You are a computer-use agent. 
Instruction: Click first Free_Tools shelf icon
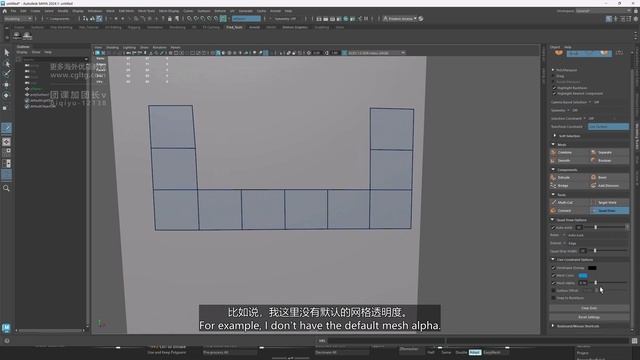17,36
